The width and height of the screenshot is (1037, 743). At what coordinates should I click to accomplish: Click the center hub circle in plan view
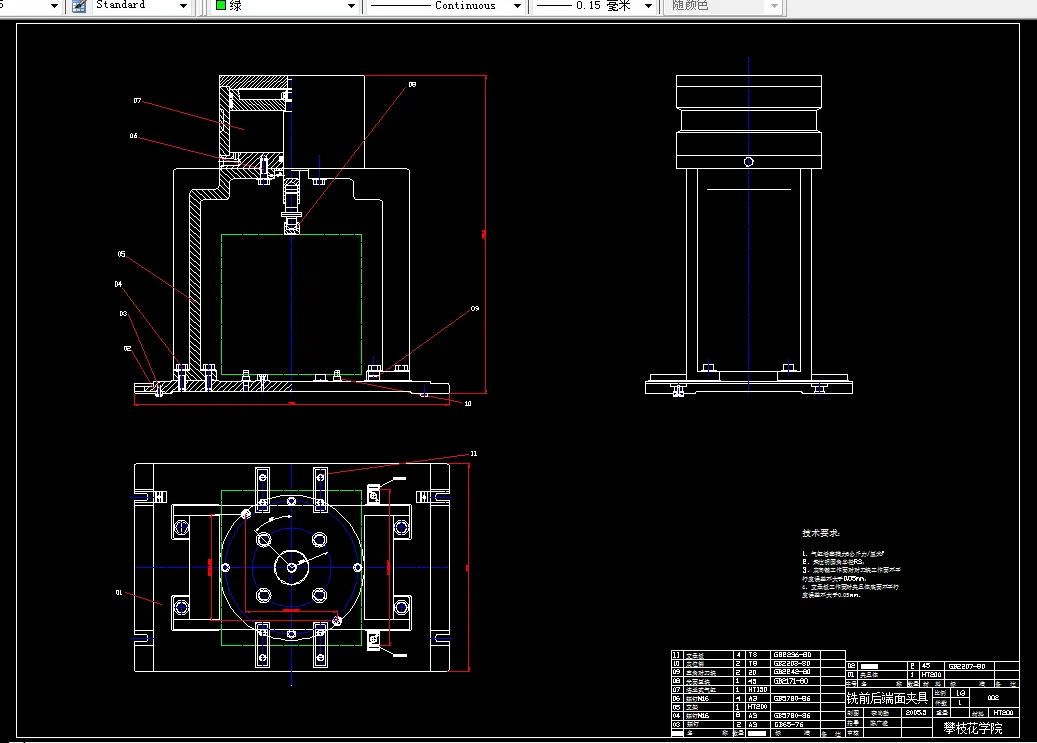pos(291,567)
